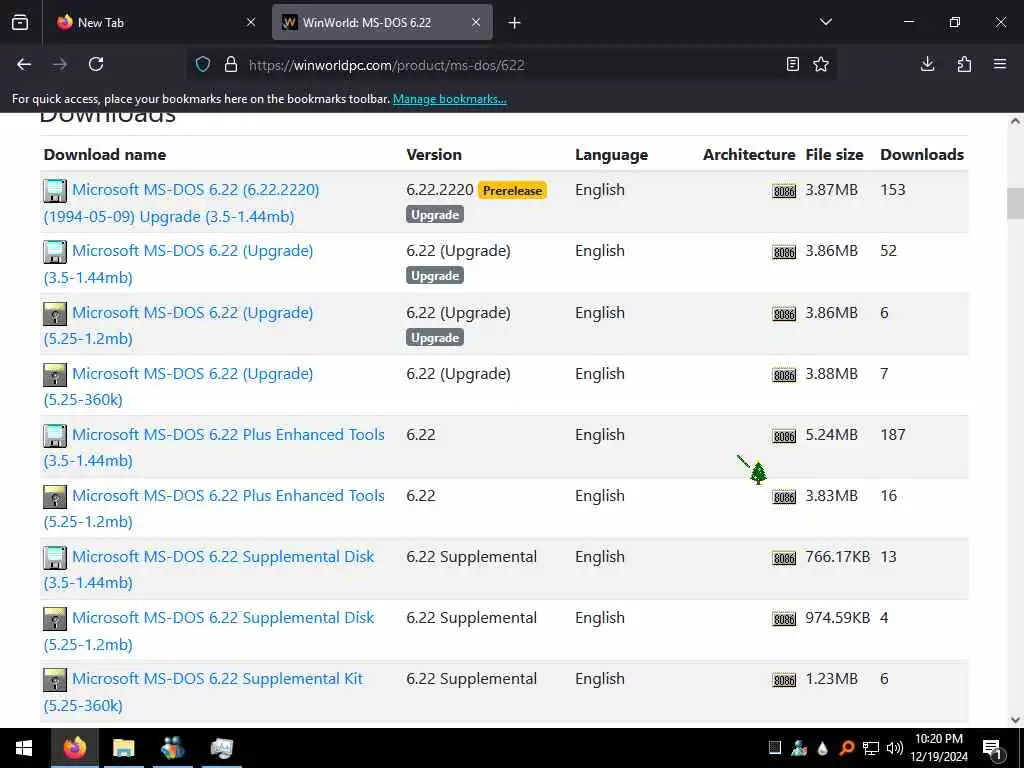Open the Firefox hamburger application menu
This screenshot has height=768, width=1024.
pos(1000,64)
